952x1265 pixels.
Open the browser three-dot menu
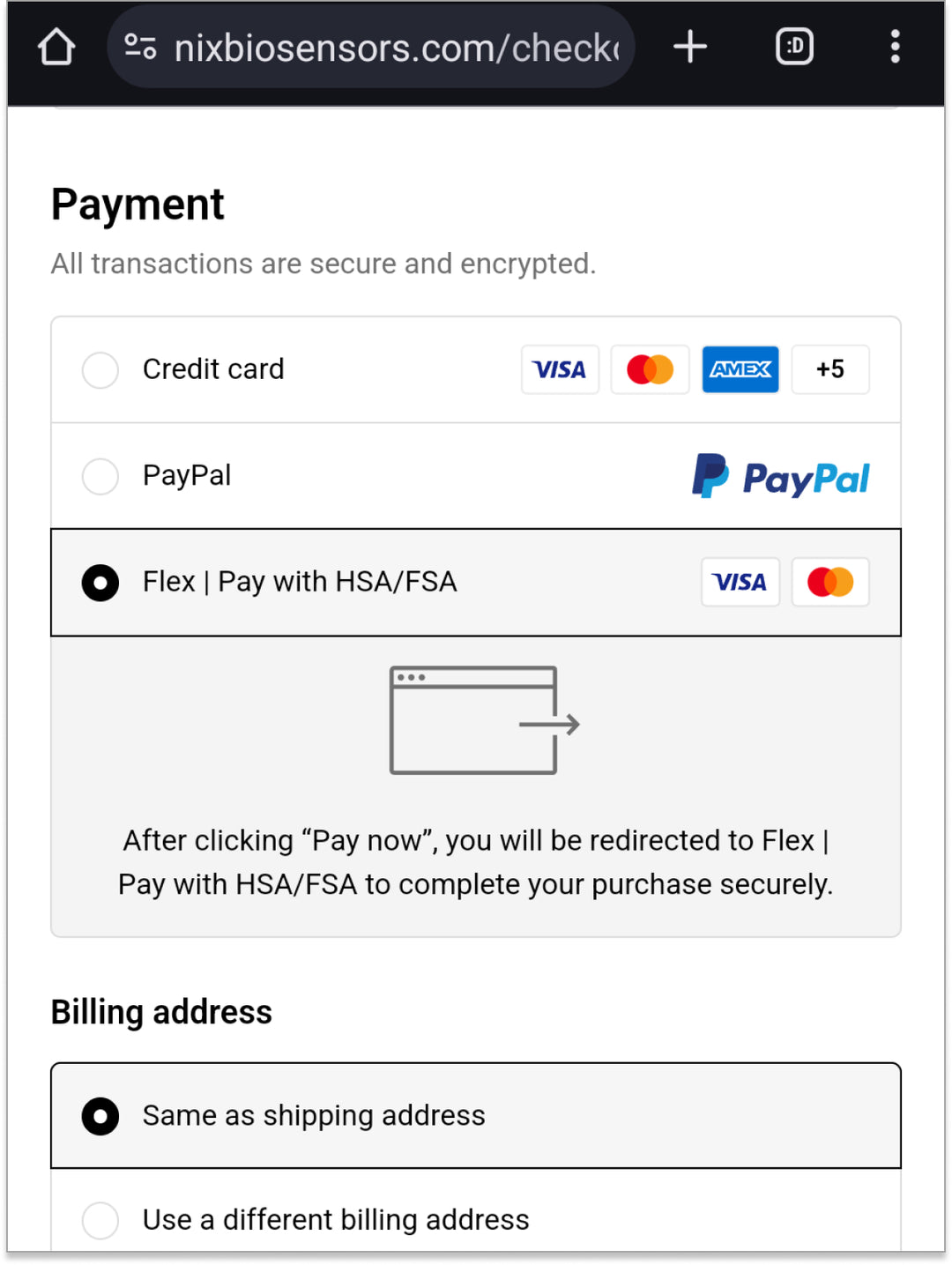pyautogui.click(x=895, y=47)
